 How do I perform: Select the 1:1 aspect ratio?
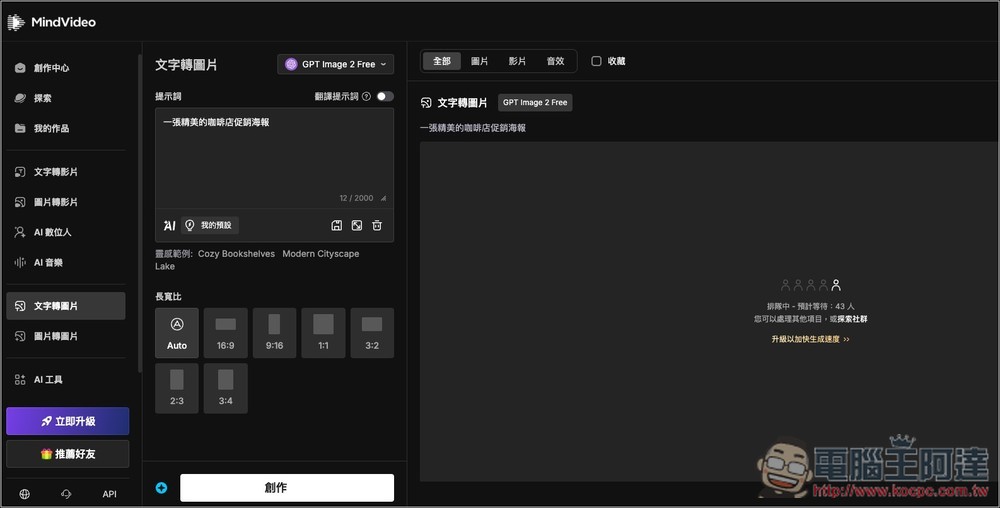click(x=323, y=333)
